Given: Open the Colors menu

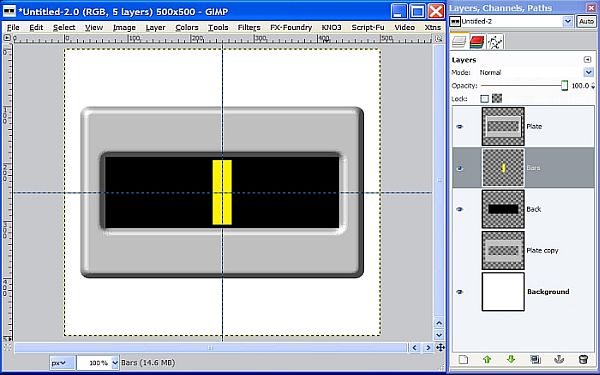Looking at the screenshot, I should point(187,28).
